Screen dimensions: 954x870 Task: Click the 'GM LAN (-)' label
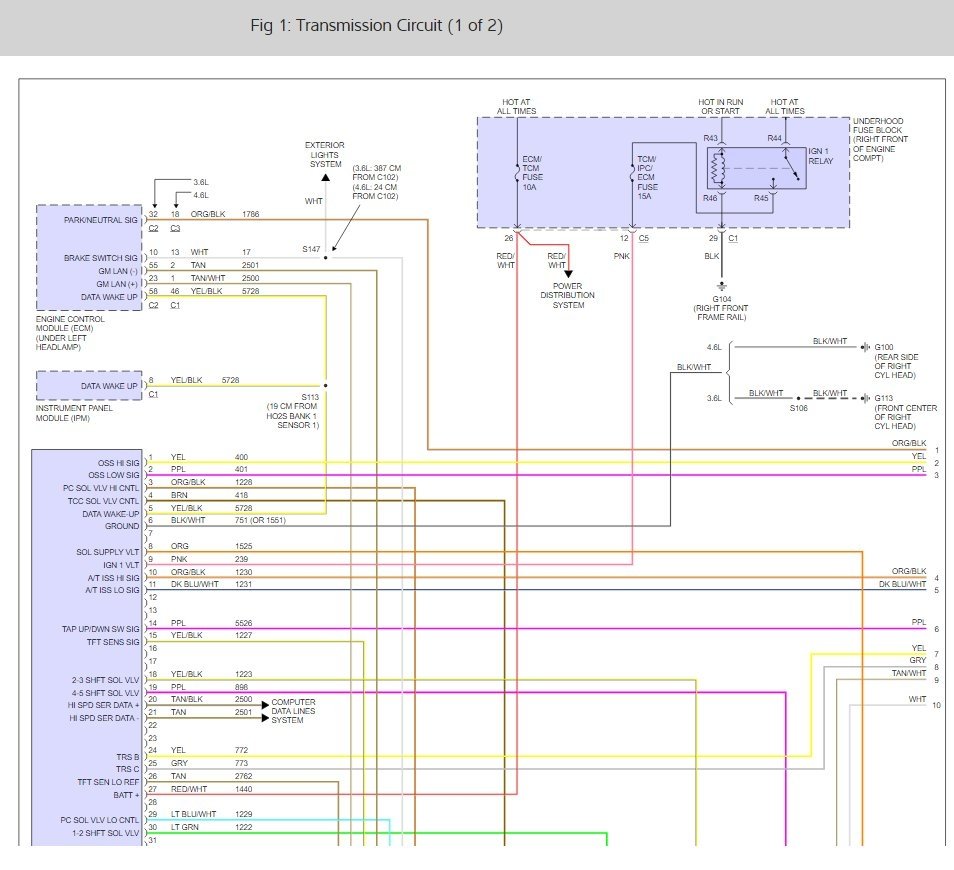(118, 271)
